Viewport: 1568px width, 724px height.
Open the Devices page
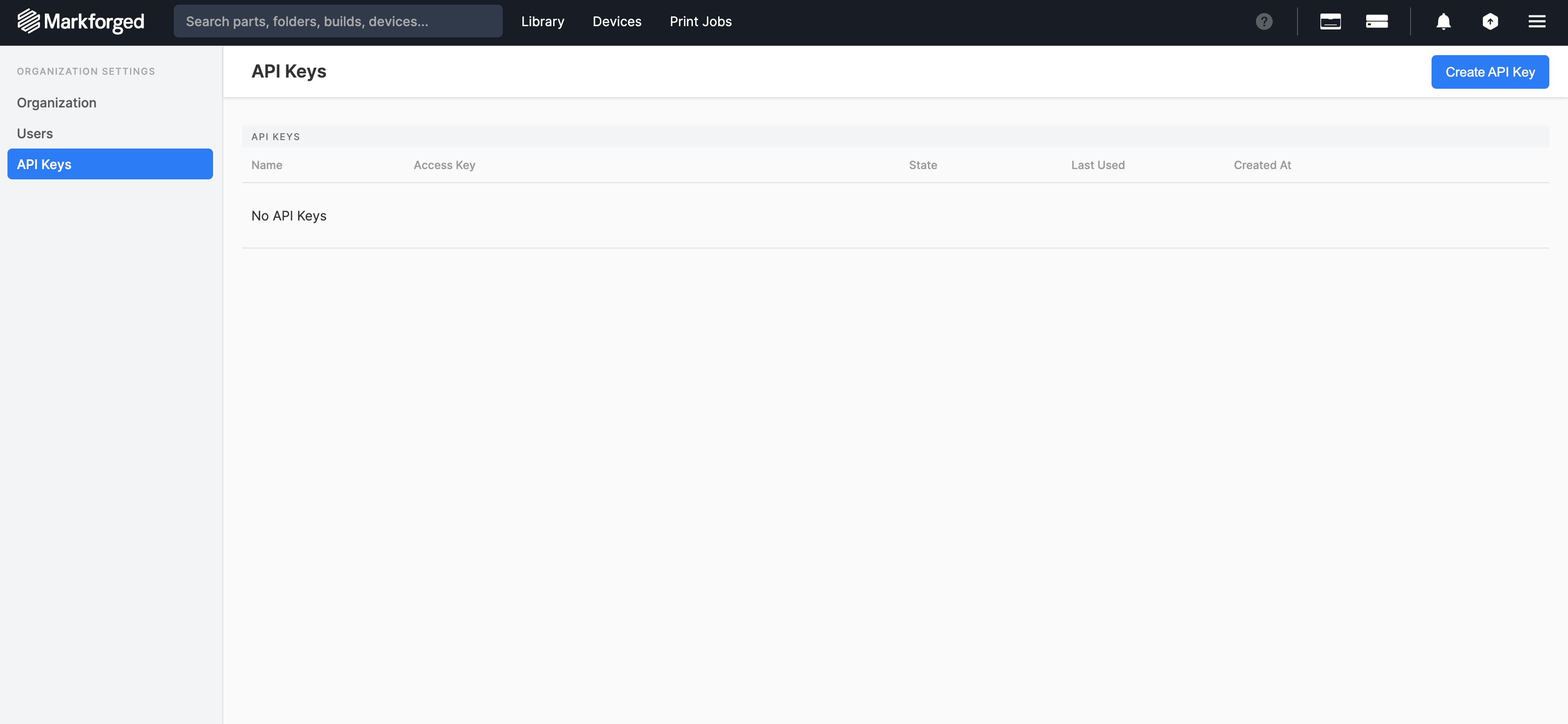tap(617, 21)
